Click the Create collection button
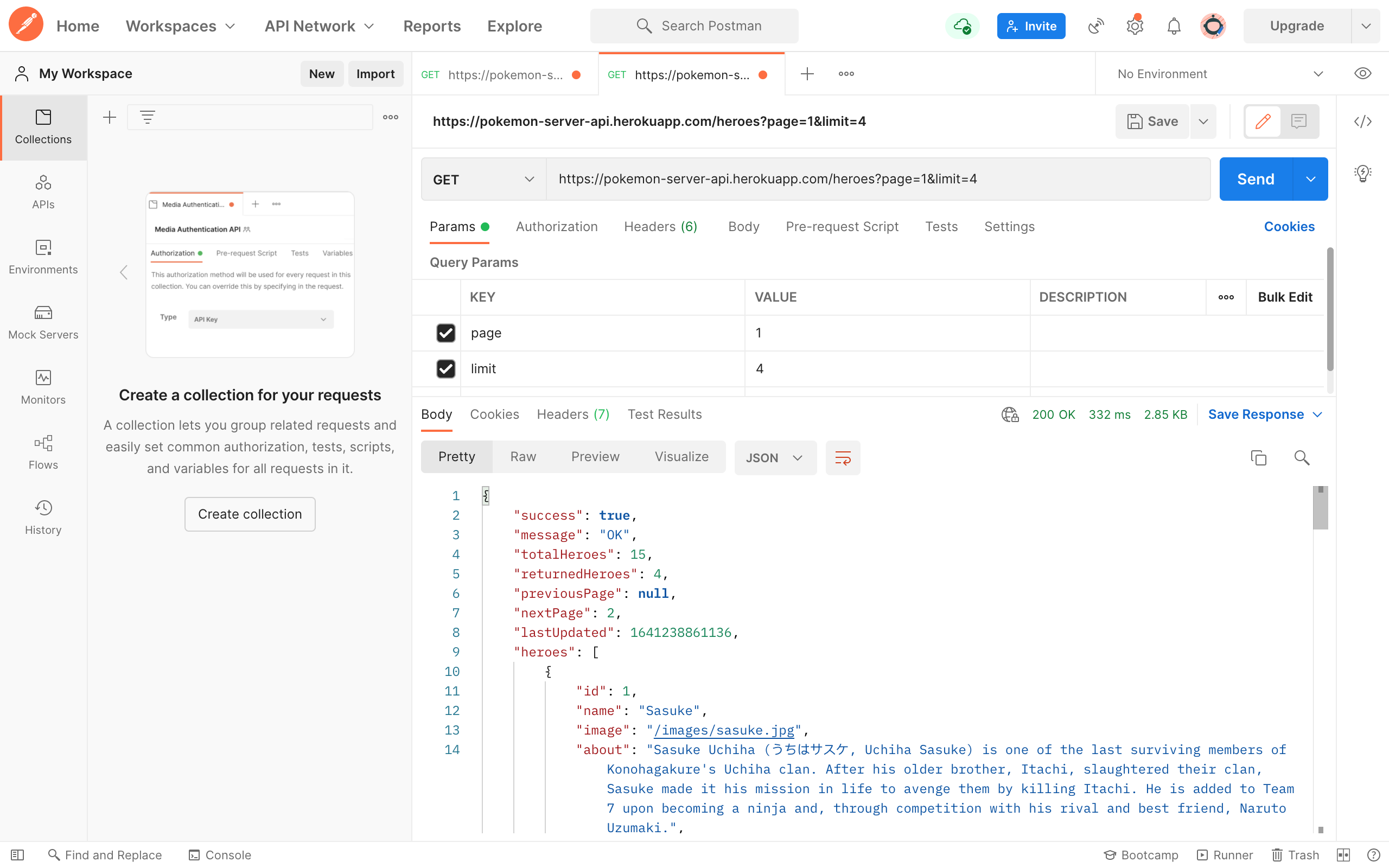1389x868 pixels. 250,514
